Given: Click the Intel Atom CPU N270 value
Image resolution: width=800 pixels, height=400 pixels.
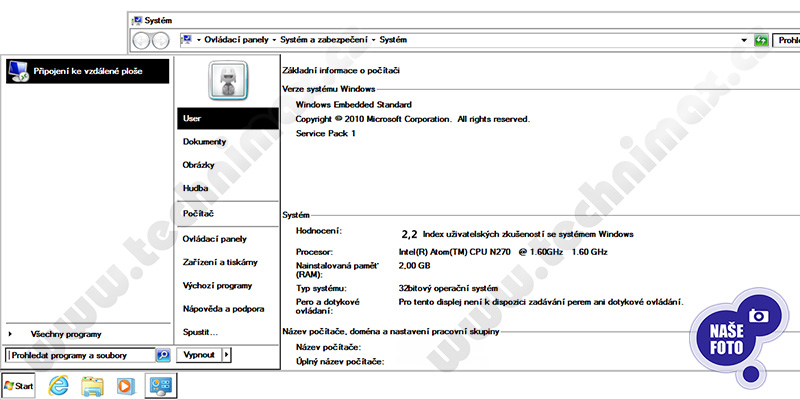Looking at the screenshot, I should (x=503, y=252).
